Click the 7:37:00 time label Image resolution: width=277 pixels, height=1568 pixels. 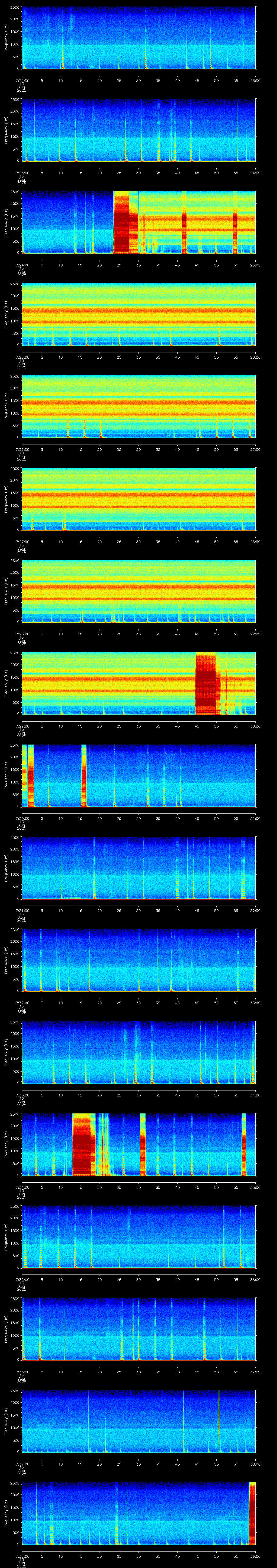tap(22, 1464)
